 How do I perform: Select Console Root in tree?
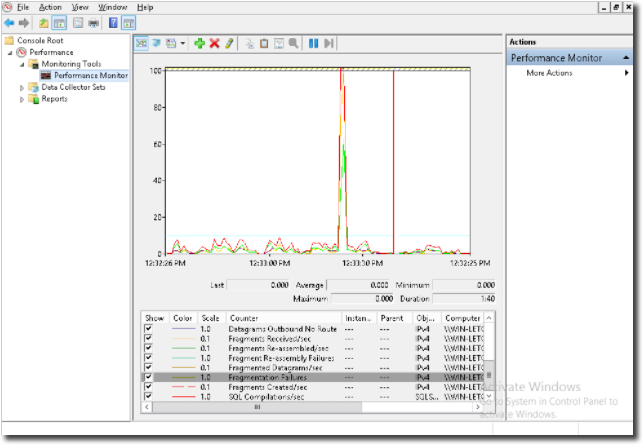tap(40, 40)
